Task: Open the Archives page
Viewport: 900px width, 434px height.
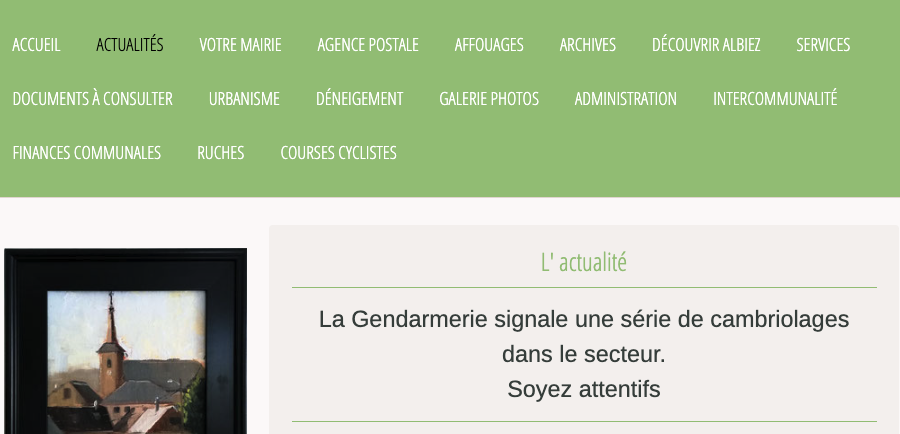Action: pos(588,45)
